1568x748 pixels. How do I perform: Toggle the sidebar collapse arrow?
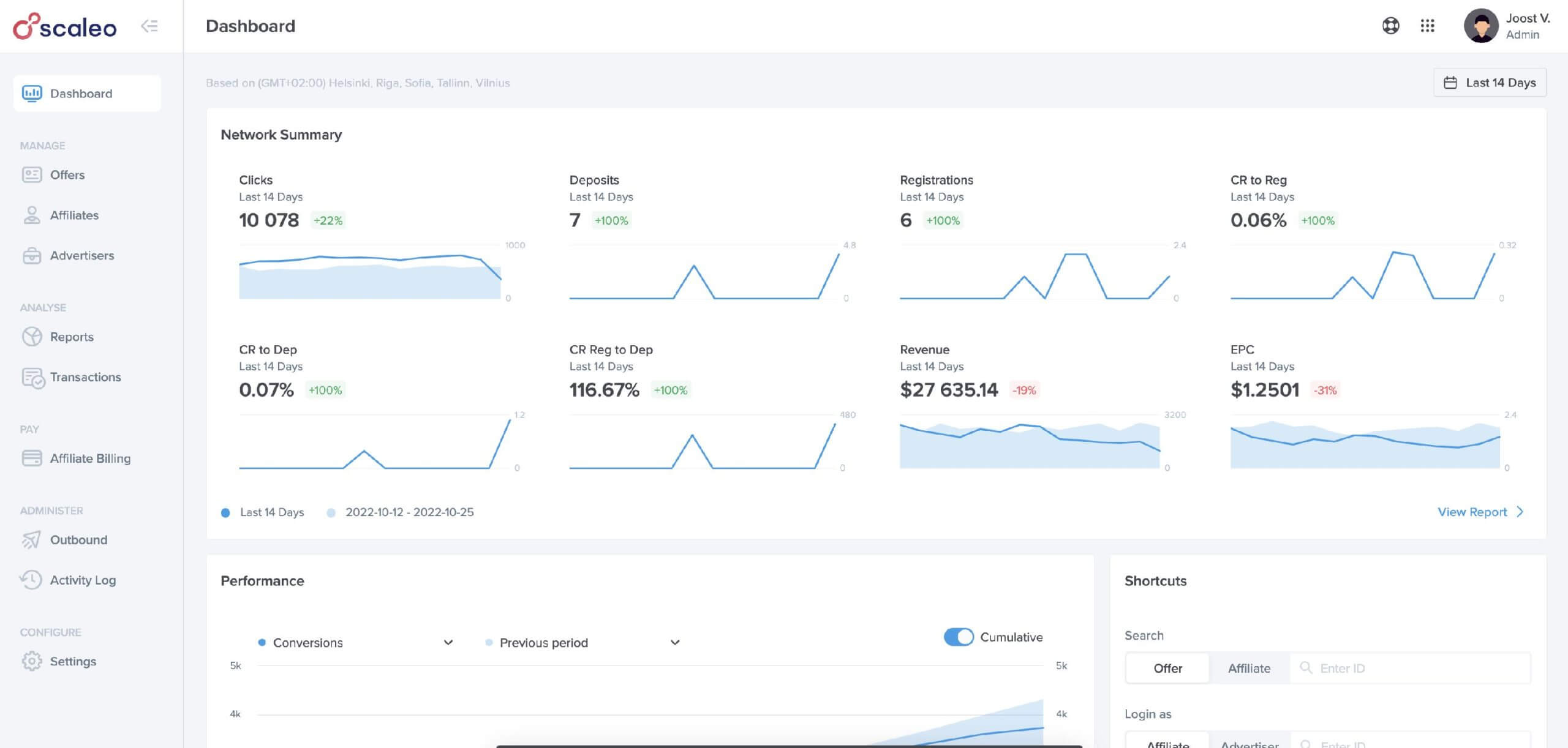[x=148, y=25]
